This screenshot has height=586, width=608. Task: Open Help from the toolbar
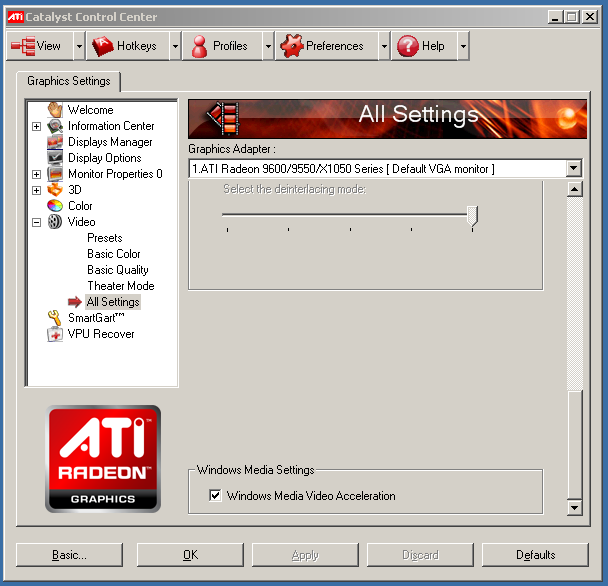(407, 46)
